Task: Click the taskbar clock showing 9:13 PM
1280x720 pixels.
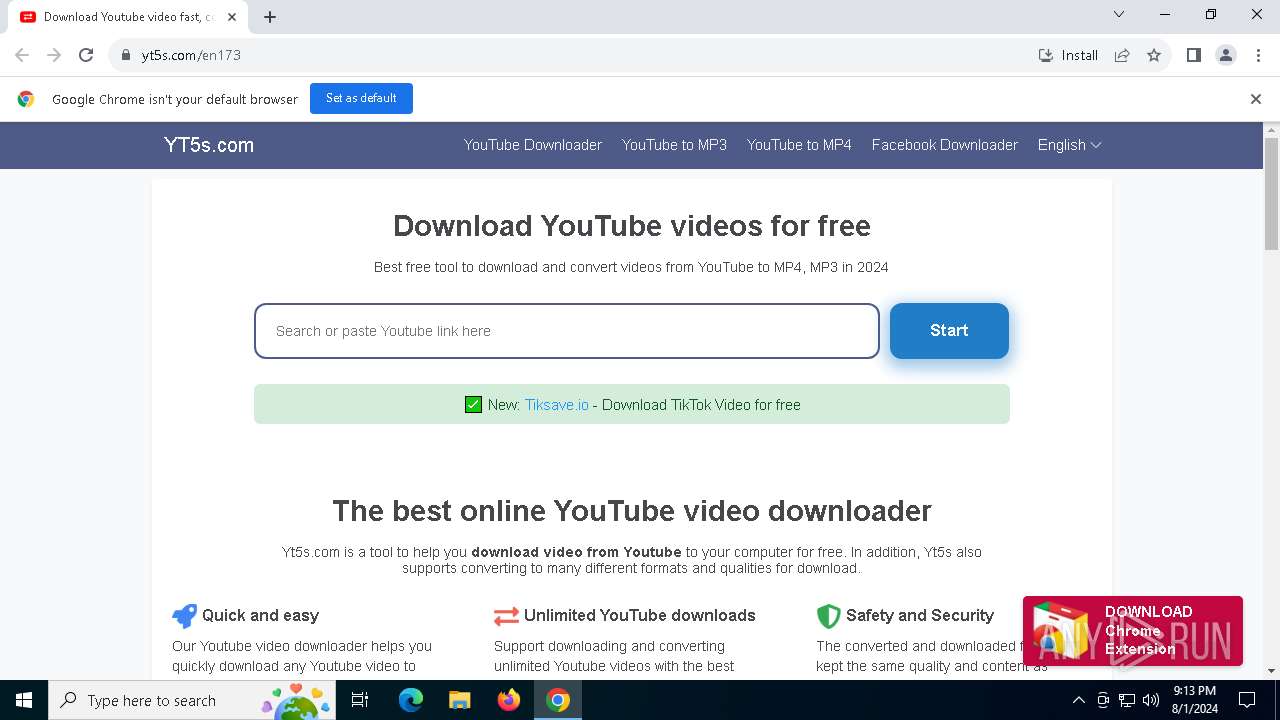Action: coord(1194,700)
